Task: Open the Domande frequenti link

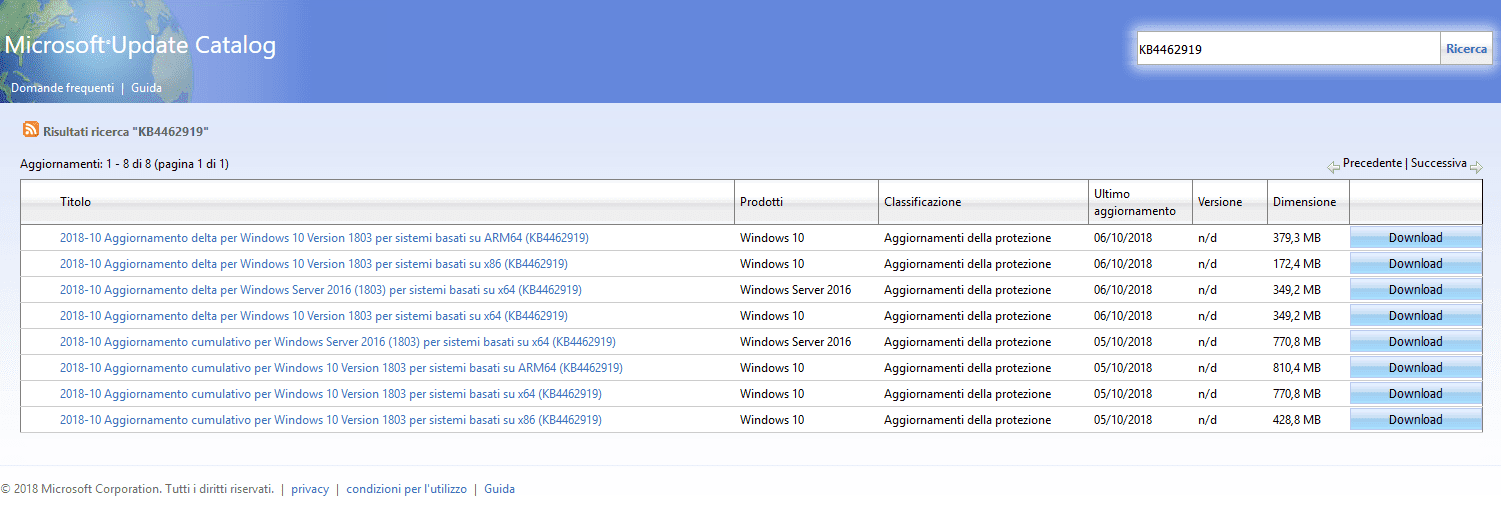Action: tap(62, 88)
